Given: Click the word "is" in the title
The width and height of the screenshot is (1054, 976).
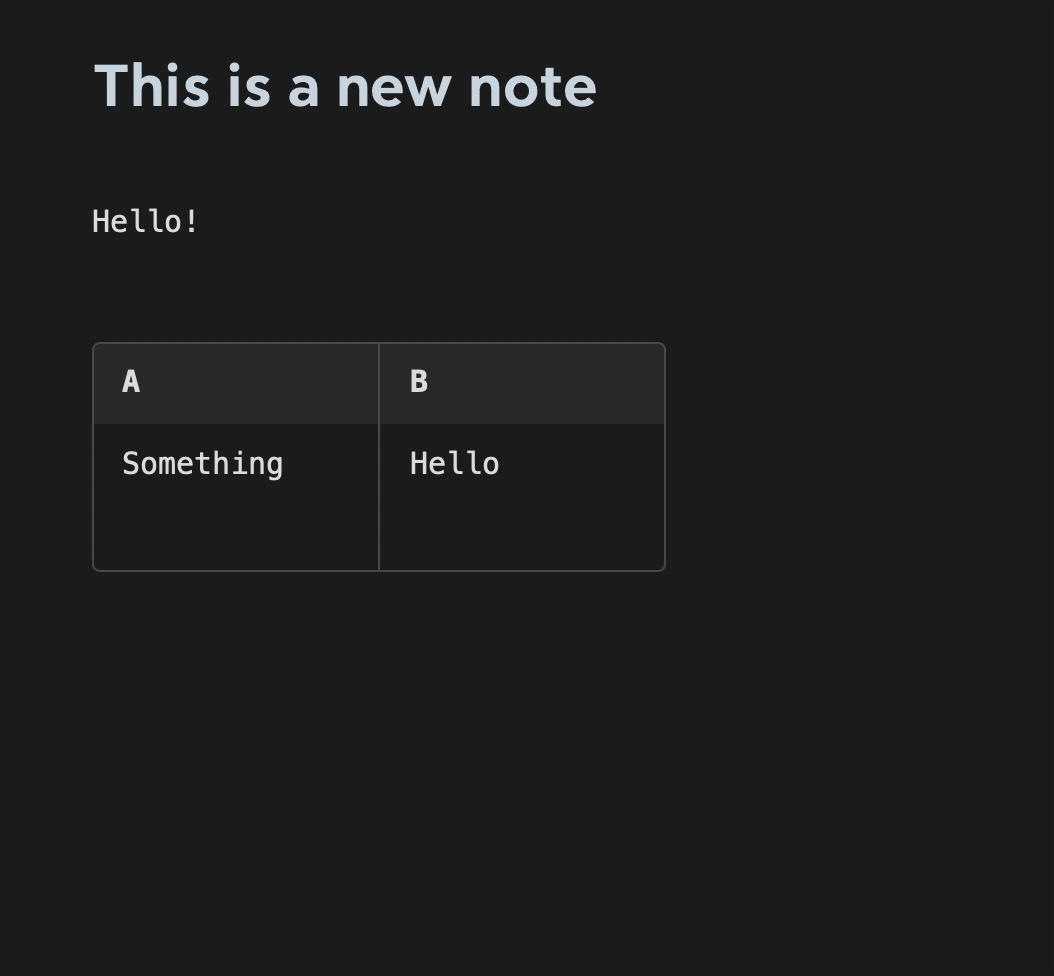Looking at the screenshot, I should pos(249,85).
